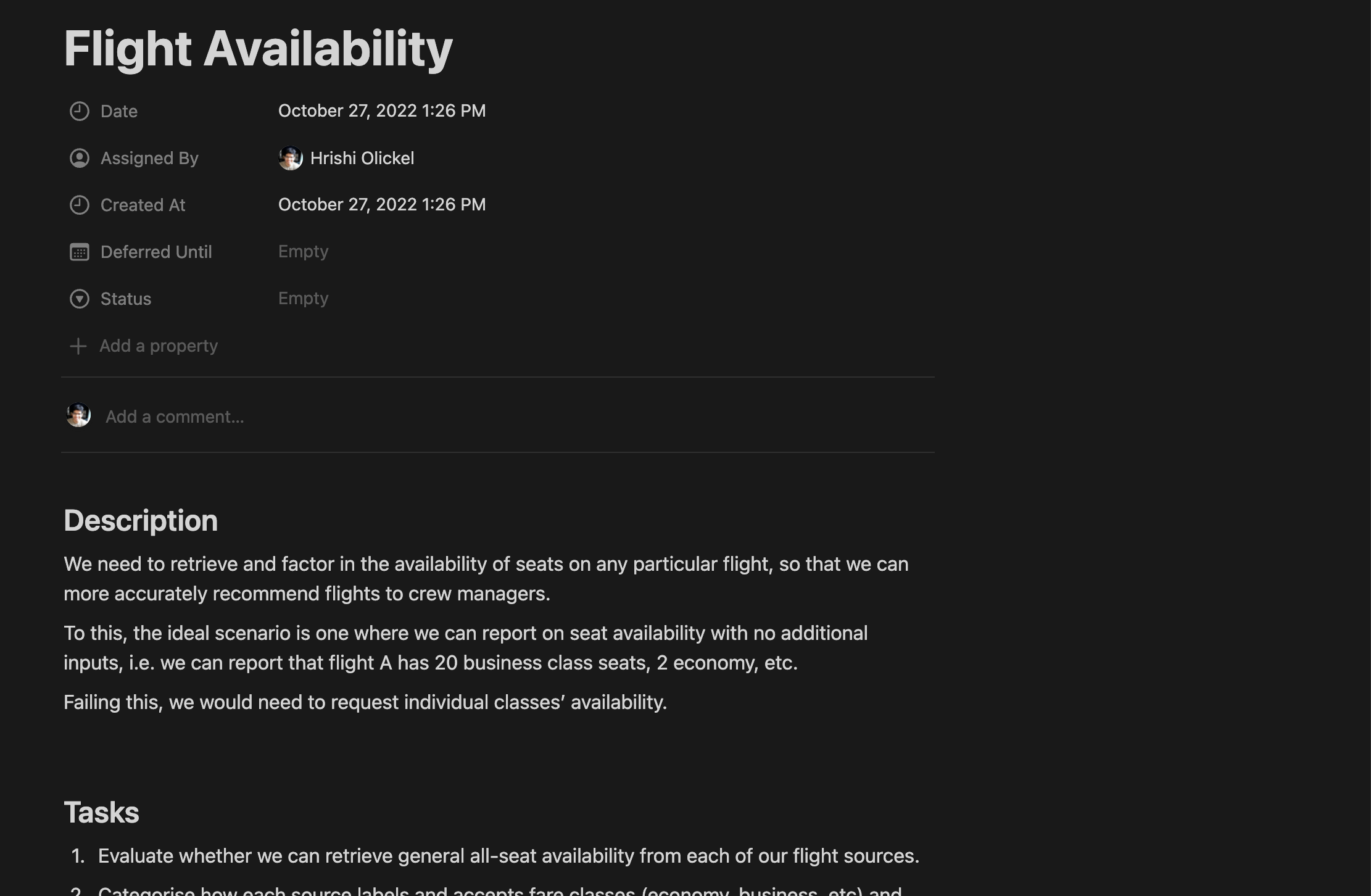Click the Add a property button
This screenshot has height=896, width=1371.
pos(158,346)
